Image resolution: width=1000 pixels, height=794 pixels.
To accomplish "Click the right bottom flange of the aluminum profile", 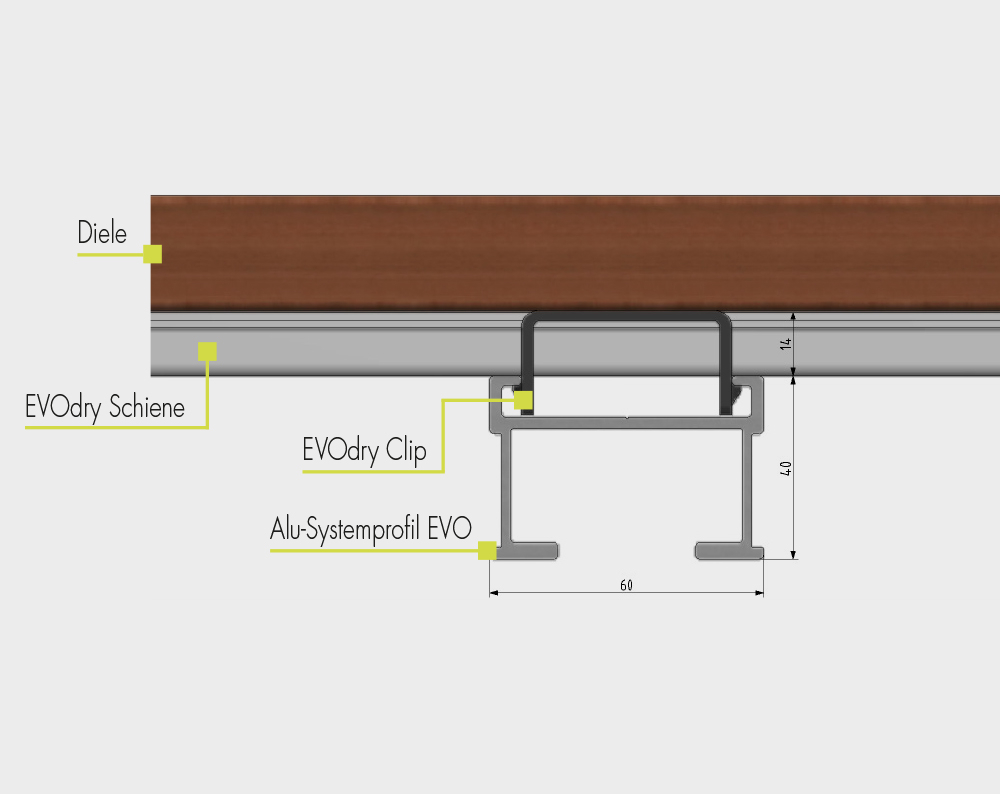I will (x=728, y=551).
